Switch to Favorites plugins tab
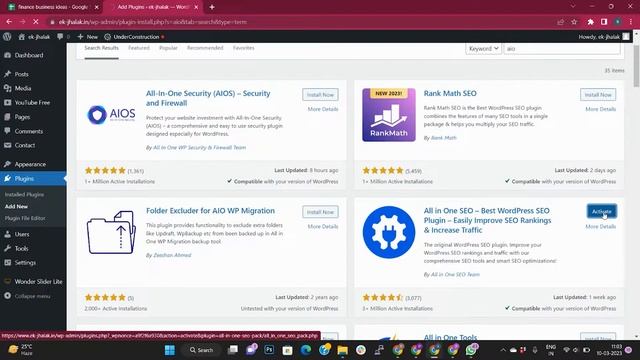The height and width of the screenshot is (360, 640). pyautogui.click(x=244, y=48)
